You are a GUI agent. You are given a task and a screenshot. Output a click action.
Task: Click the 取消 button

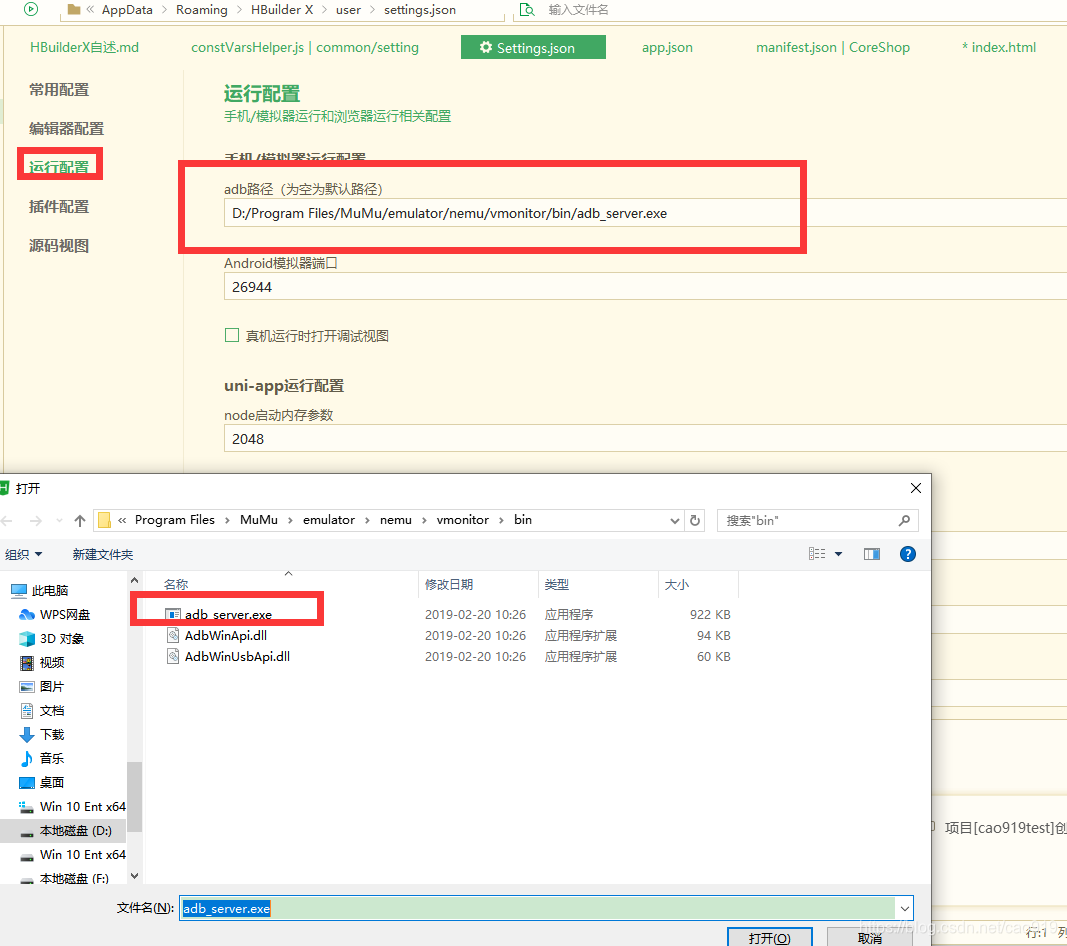[870, 938]
